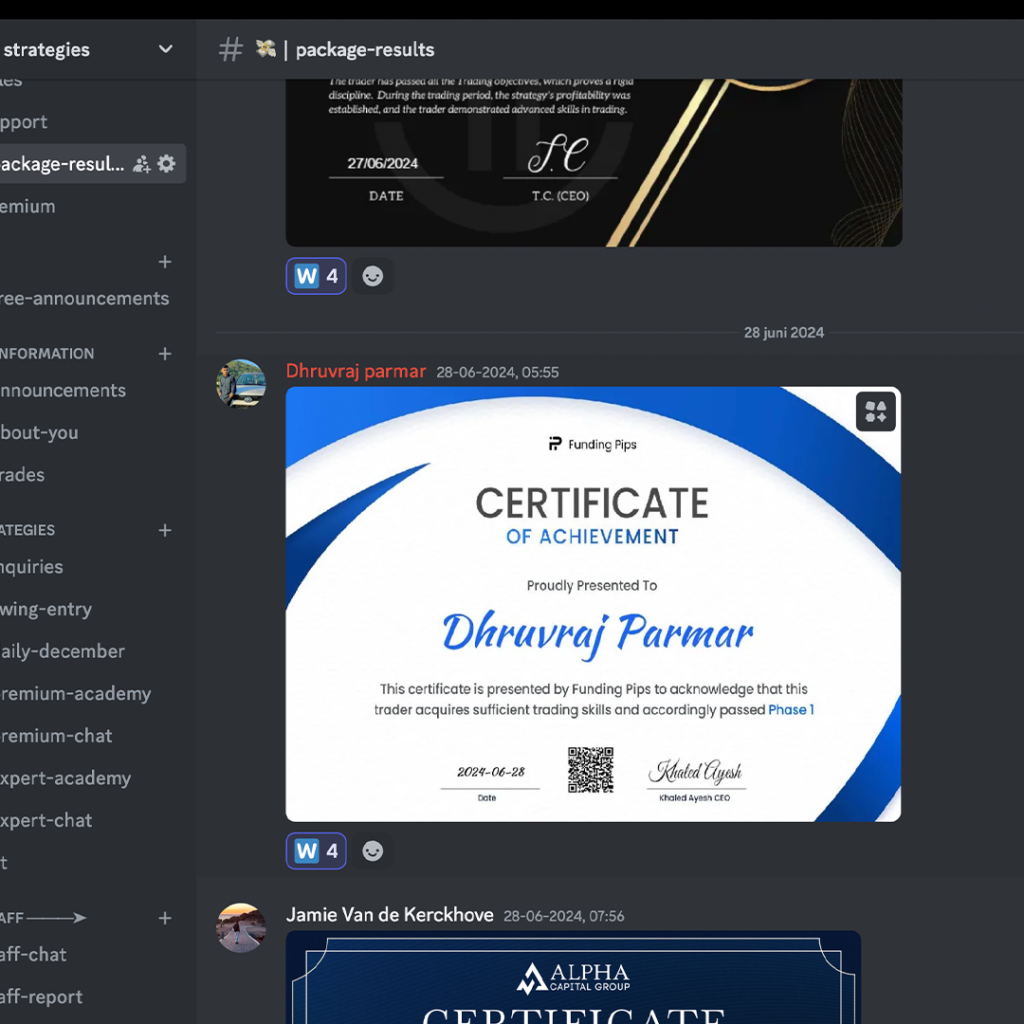Click the image apps icon on Funding Pips certificate
The height and width of the screenshot is (1024, 1024).
[876, 412]
